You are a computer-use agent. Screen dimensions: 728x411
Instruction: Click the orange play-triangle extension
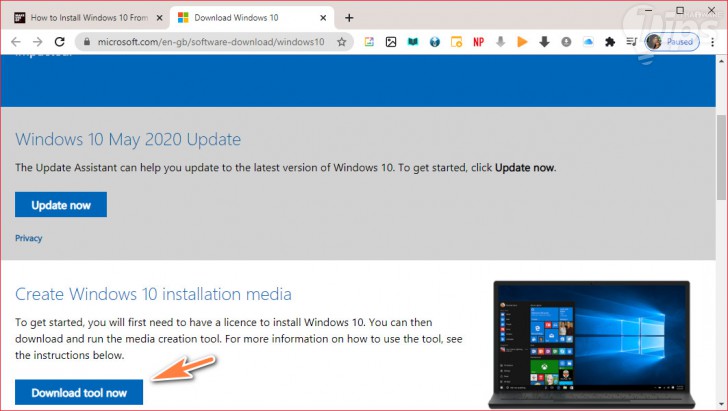522,42
